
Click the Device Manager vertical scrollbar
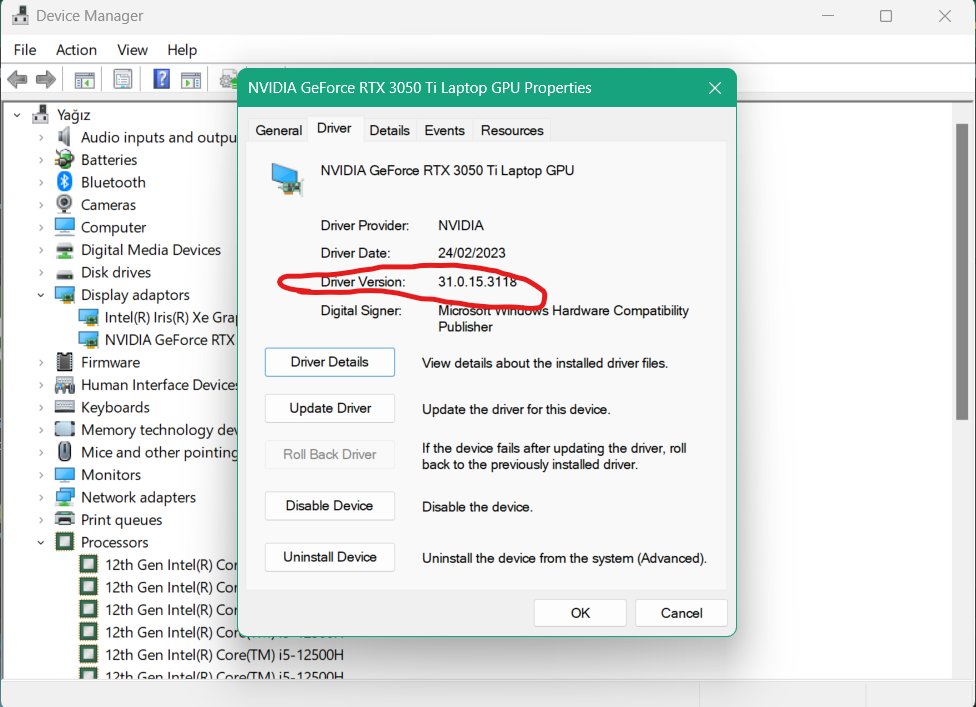(962, 272)
